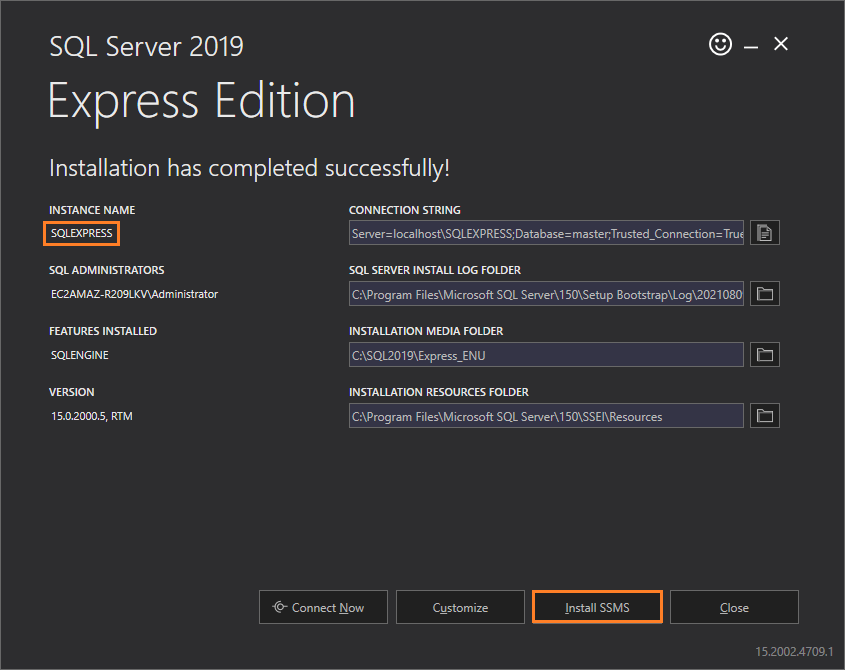The width and height of the screenshot is (845, 670).
Task: Click the Connect Now button
Action: click(x=323, y=607)
